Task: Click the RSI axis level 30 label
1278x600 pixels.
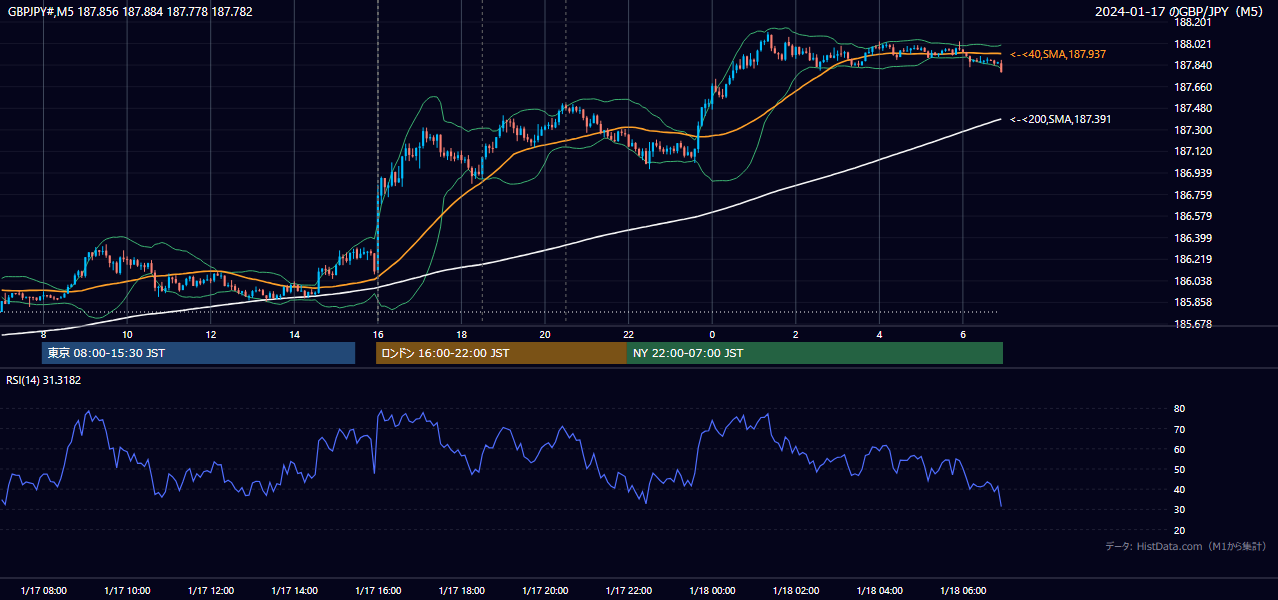Action: click(1180, 509)
